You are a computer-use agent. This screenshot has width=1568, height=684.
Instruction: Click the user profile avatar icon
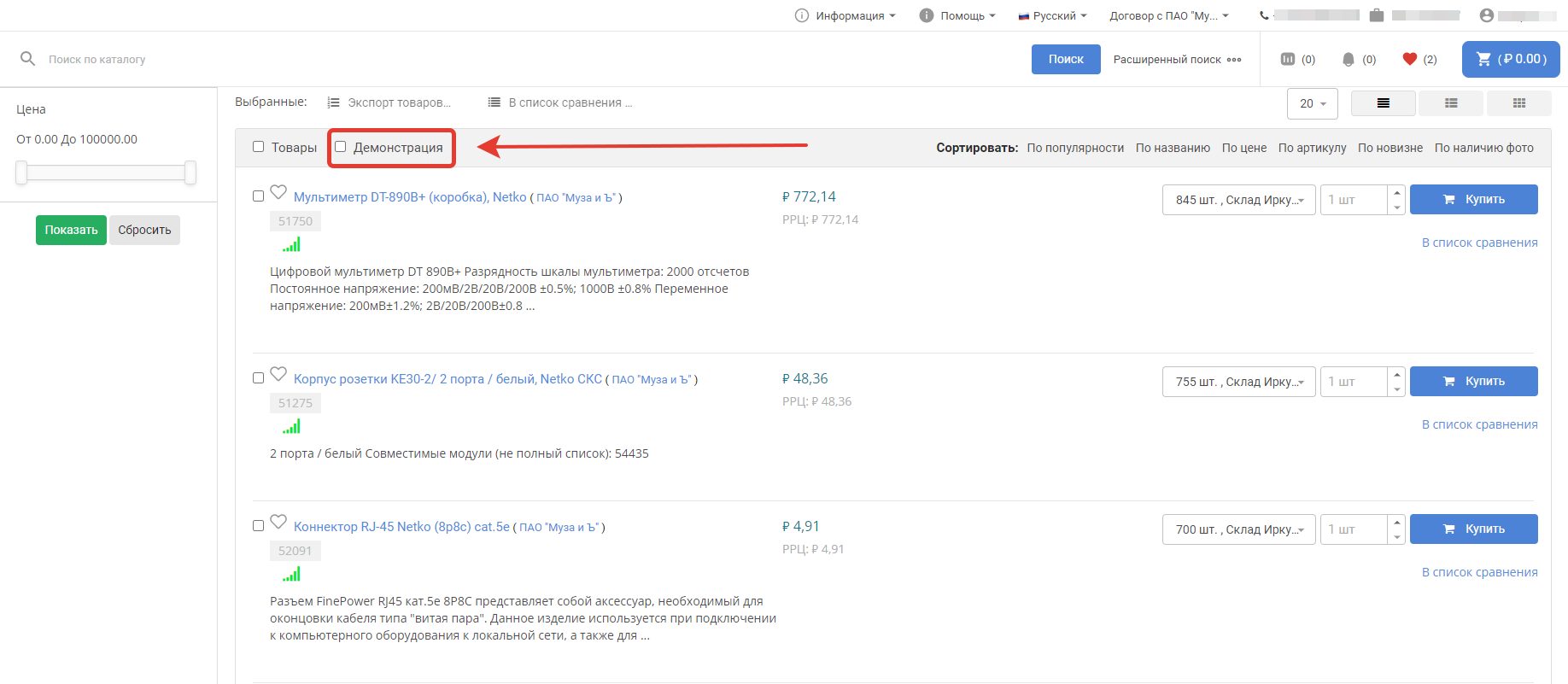click(1487, 15)
